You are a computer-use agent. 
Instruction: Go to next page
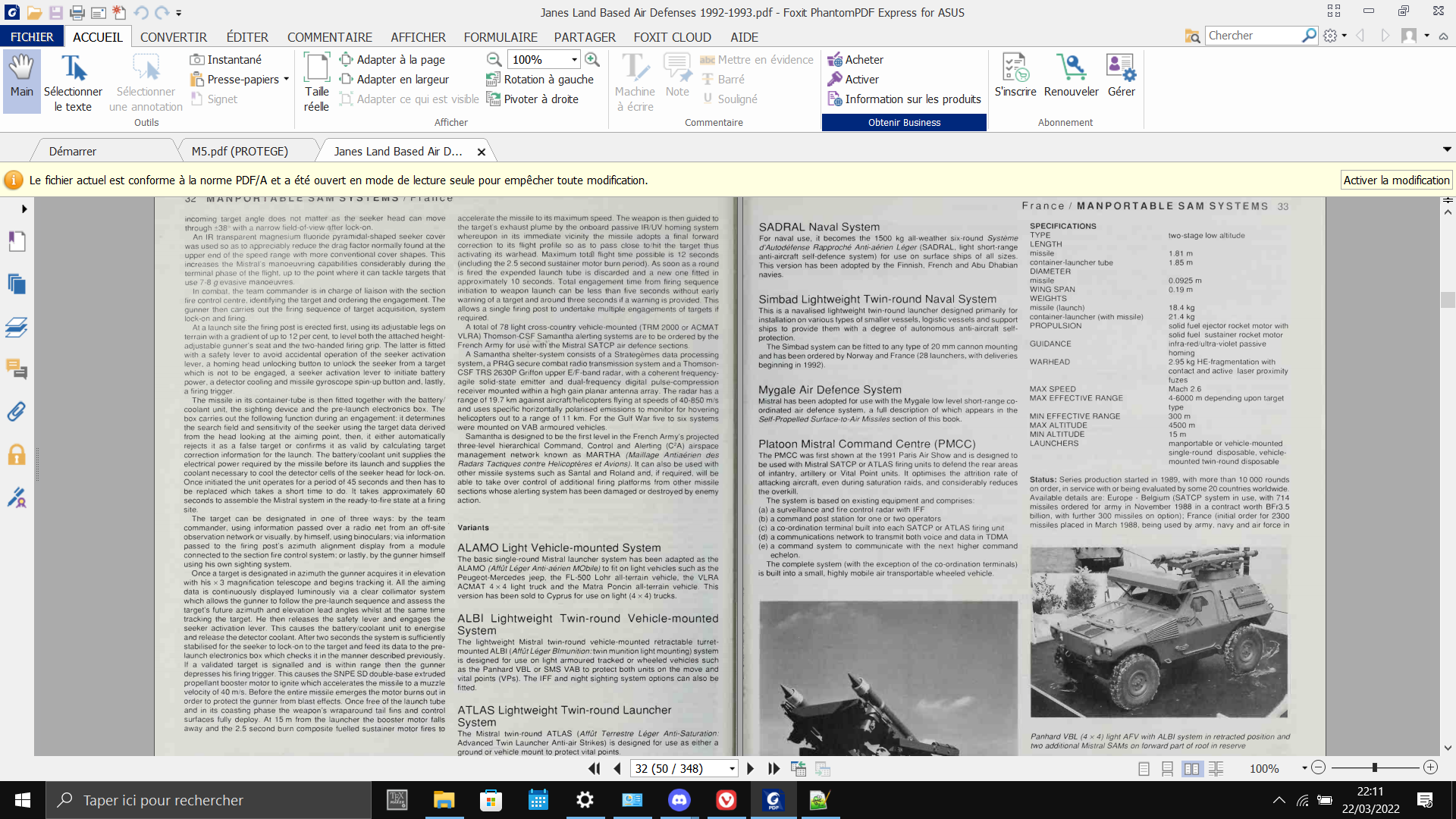point(750,768)
